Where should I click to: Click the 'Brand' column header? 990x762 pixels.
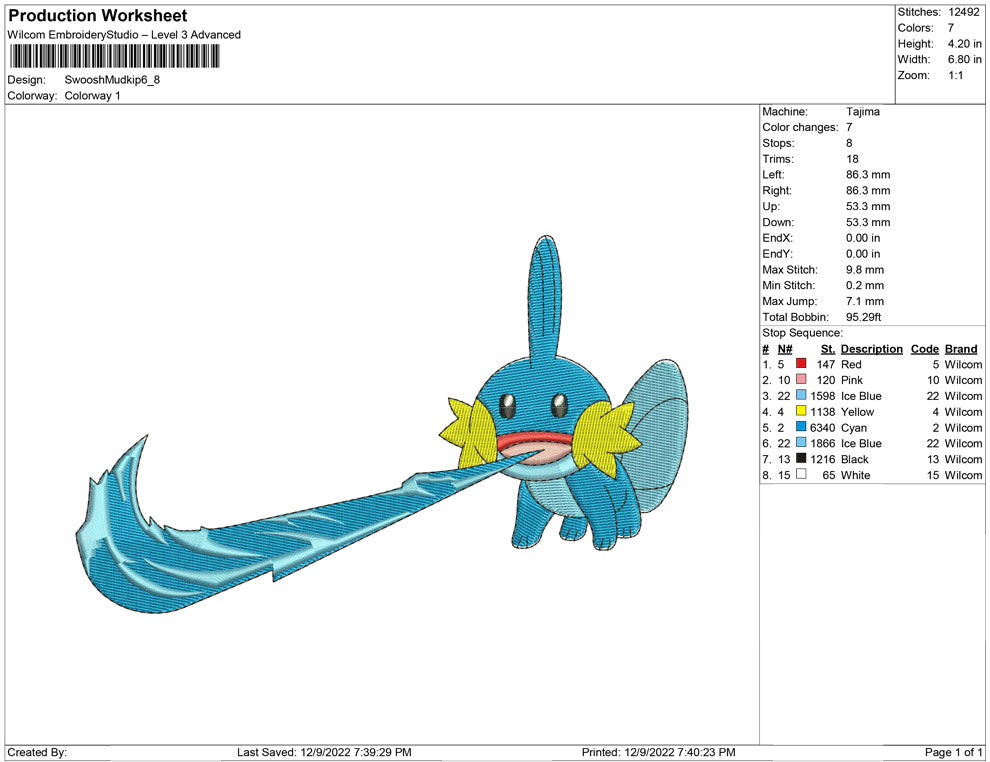coord(961,348)
